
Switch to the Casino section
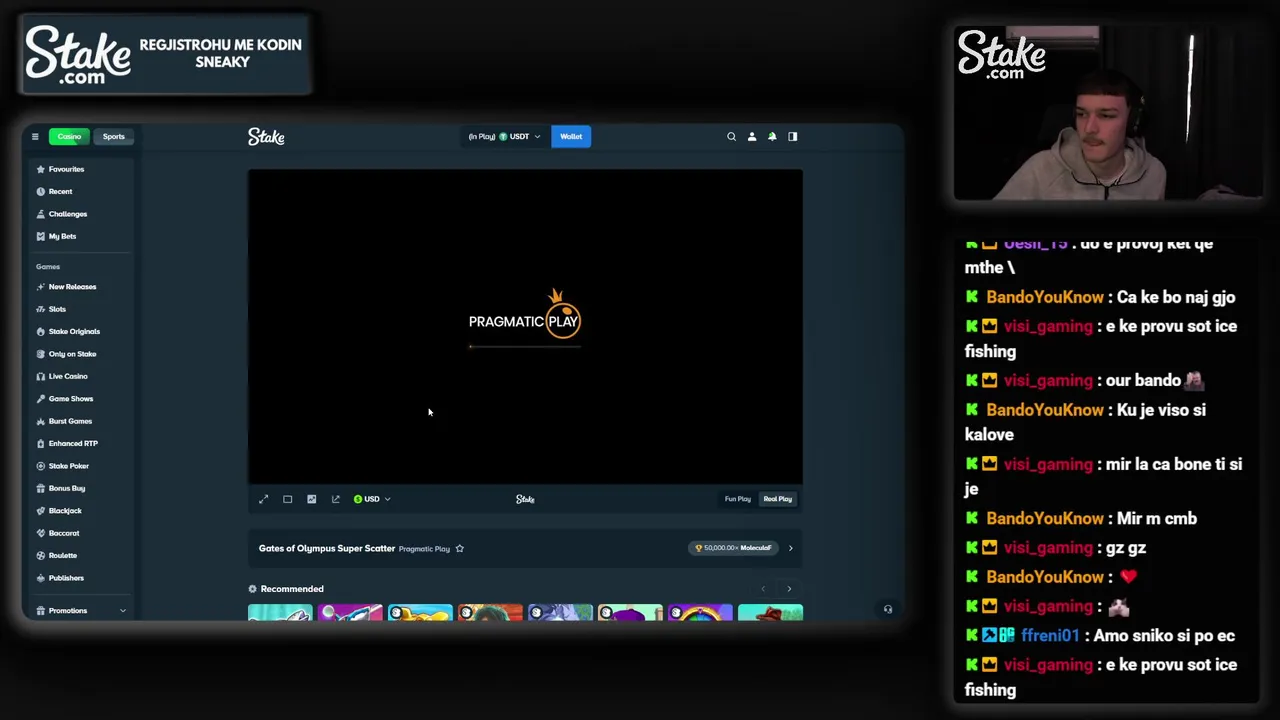69,137
